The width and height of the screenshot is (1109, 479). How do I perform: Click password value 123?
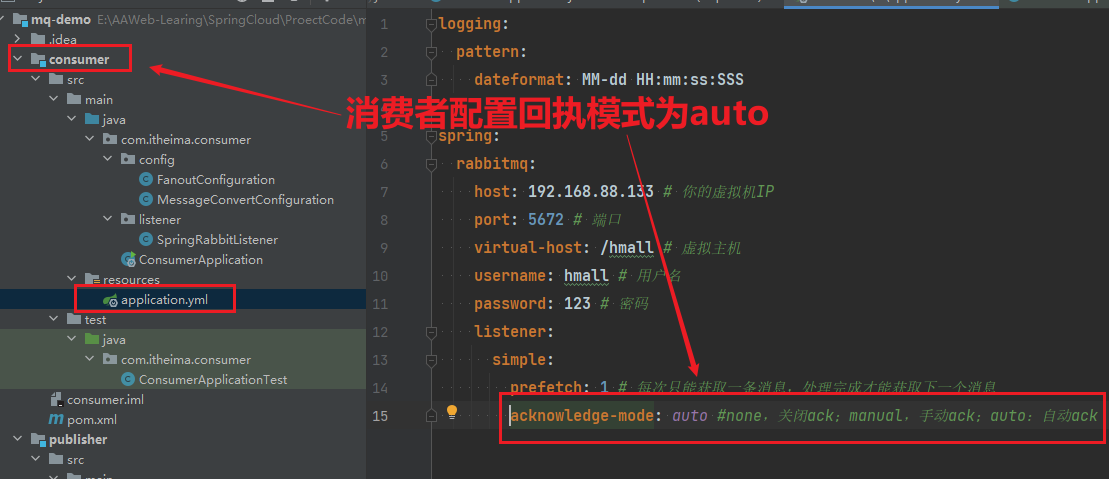click(576, 304)
